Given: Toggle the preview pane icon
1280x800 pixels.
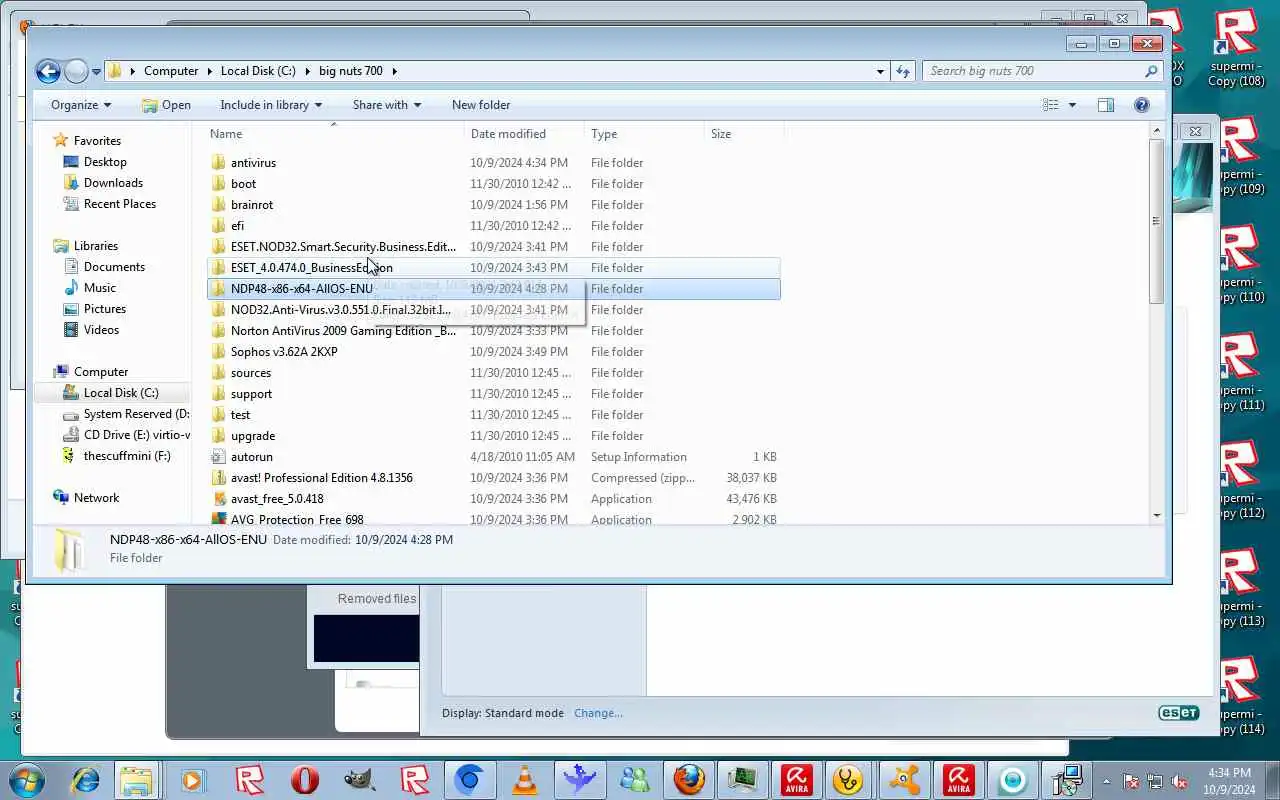Looking at the screenshot, I should click(x=1106, y=105).
